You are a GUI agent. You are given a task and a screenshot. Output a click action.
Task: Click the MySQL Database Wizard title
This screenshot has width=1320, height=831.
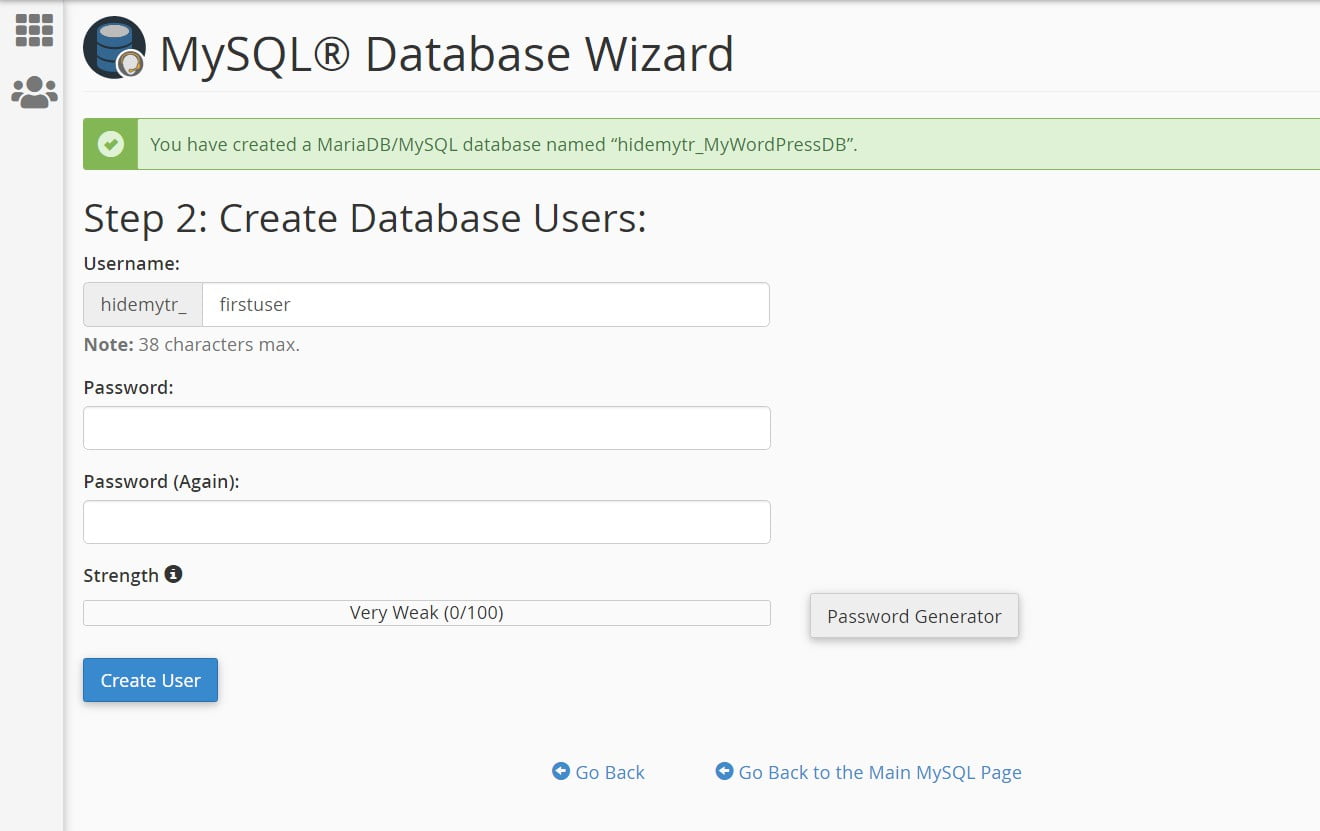(446, 54)
